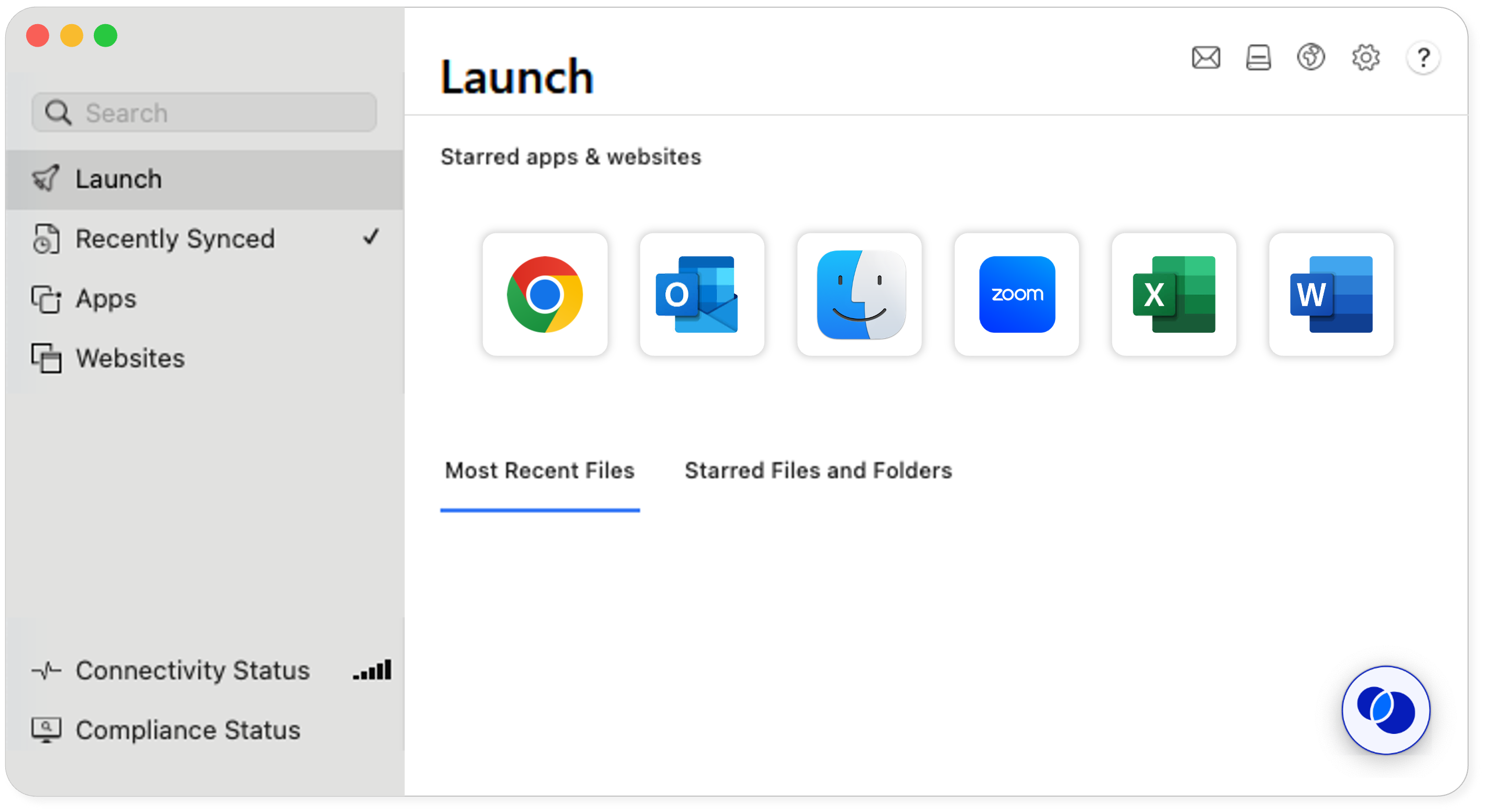Click the Websites windows icon in sidebar
Viewport: 1485px width, 812px height.
[x=46, y=359]
